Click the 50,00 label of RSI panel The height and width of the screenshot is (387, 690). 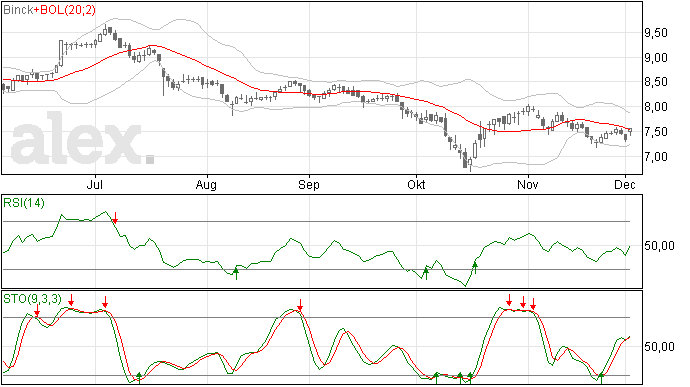pyautogui.click(x=659, y=246)
